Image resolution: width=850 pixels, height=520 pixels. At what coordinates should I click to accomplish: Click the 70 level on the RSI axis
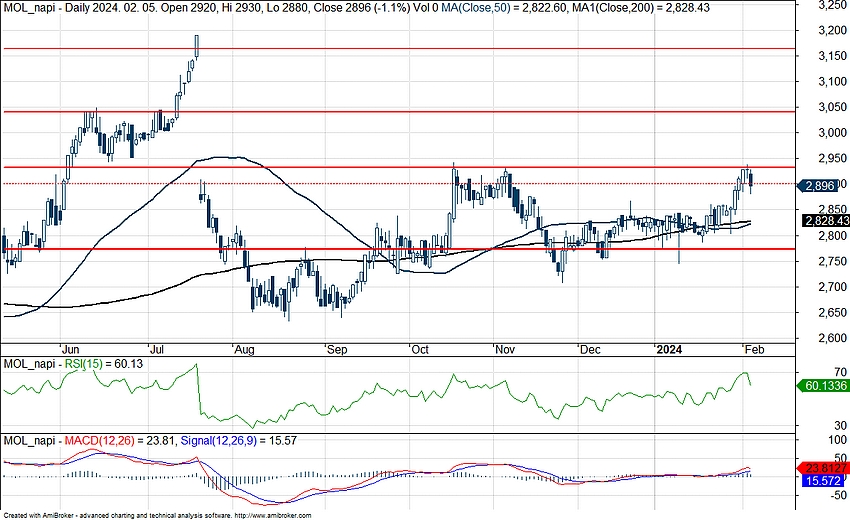841,372
